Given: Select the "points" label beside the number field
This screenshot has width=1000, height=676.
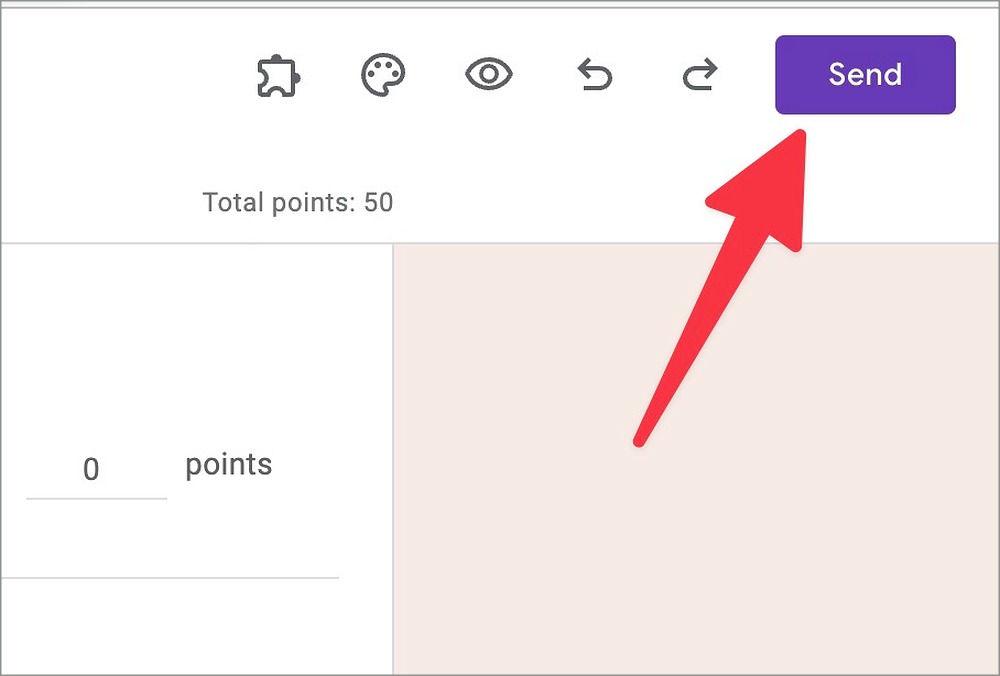Looking at the screenshot, I should (x=229, y=465).
